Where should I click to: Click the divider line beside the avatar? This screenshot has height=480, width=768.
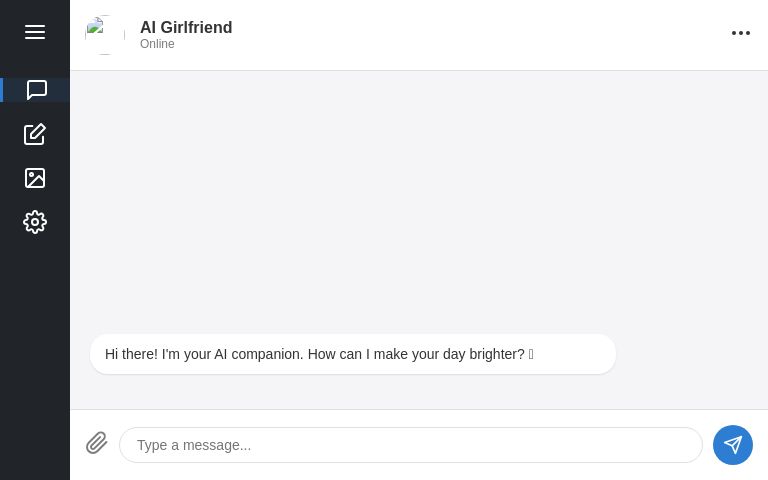point(125,34)
